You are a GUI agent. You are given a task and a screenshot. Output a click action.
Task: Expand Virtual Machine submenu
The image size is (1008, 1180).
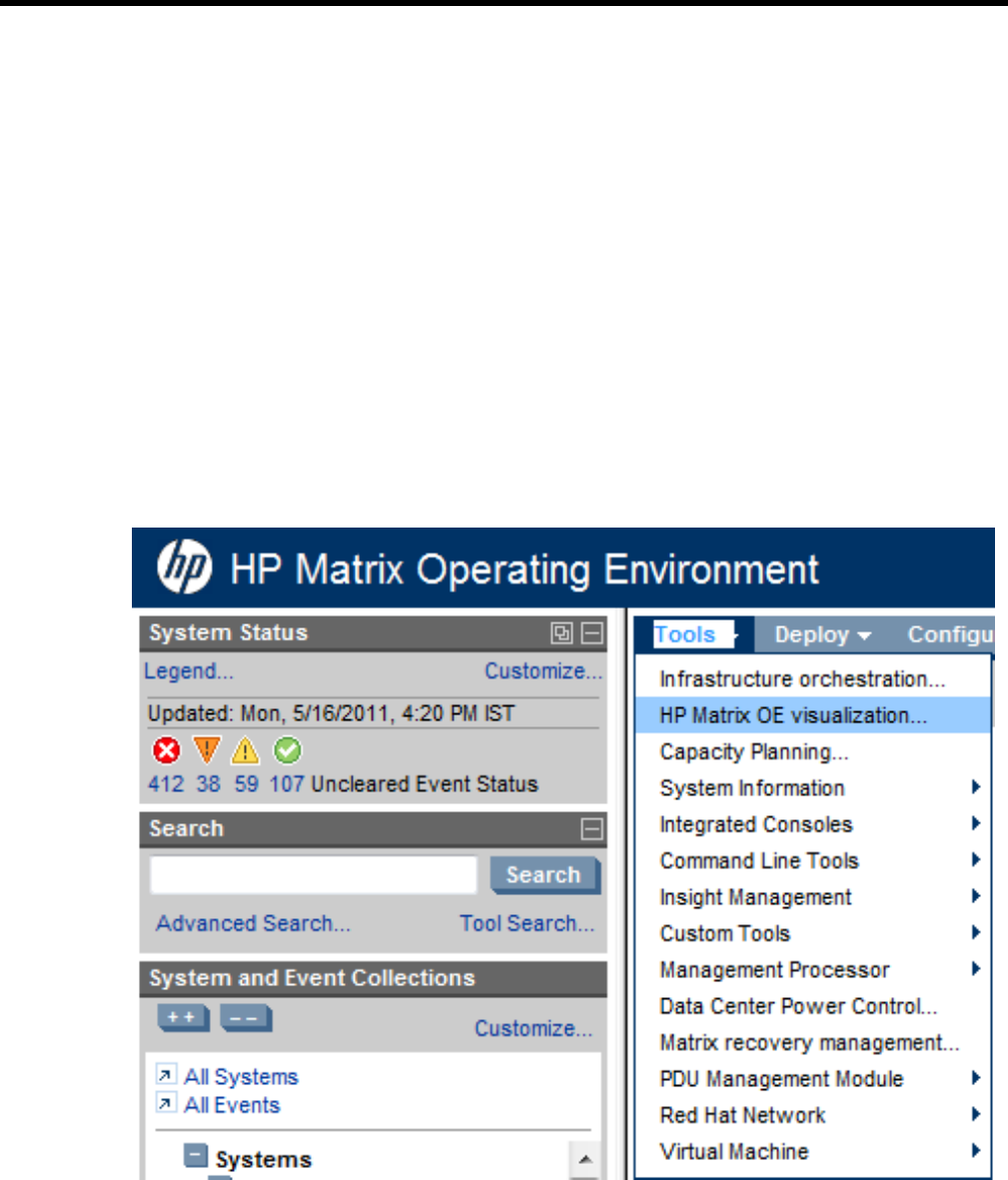812,1151
